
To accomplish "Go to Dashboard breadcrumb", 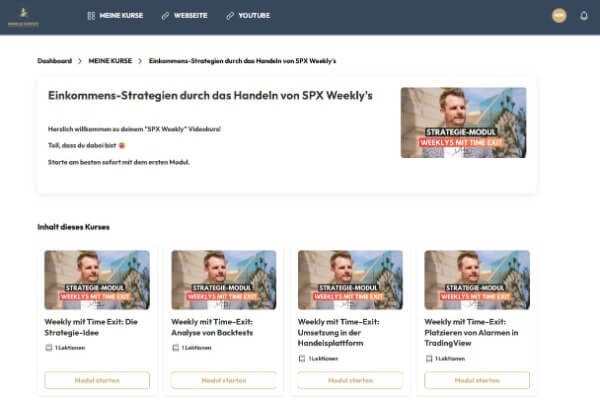I will point(55,61).
